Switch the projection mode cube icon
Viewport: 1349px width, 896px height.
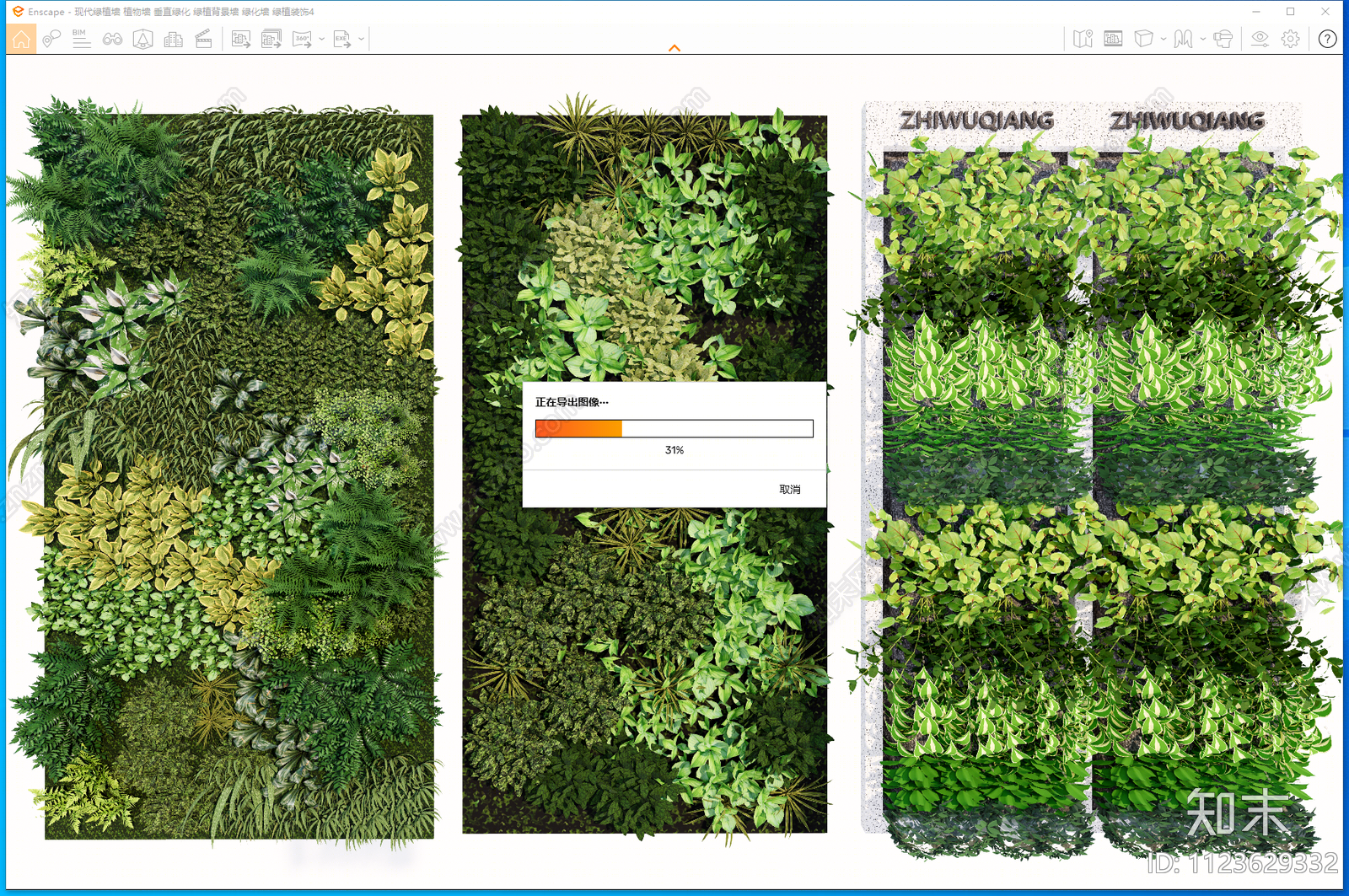coord(1143,39)
